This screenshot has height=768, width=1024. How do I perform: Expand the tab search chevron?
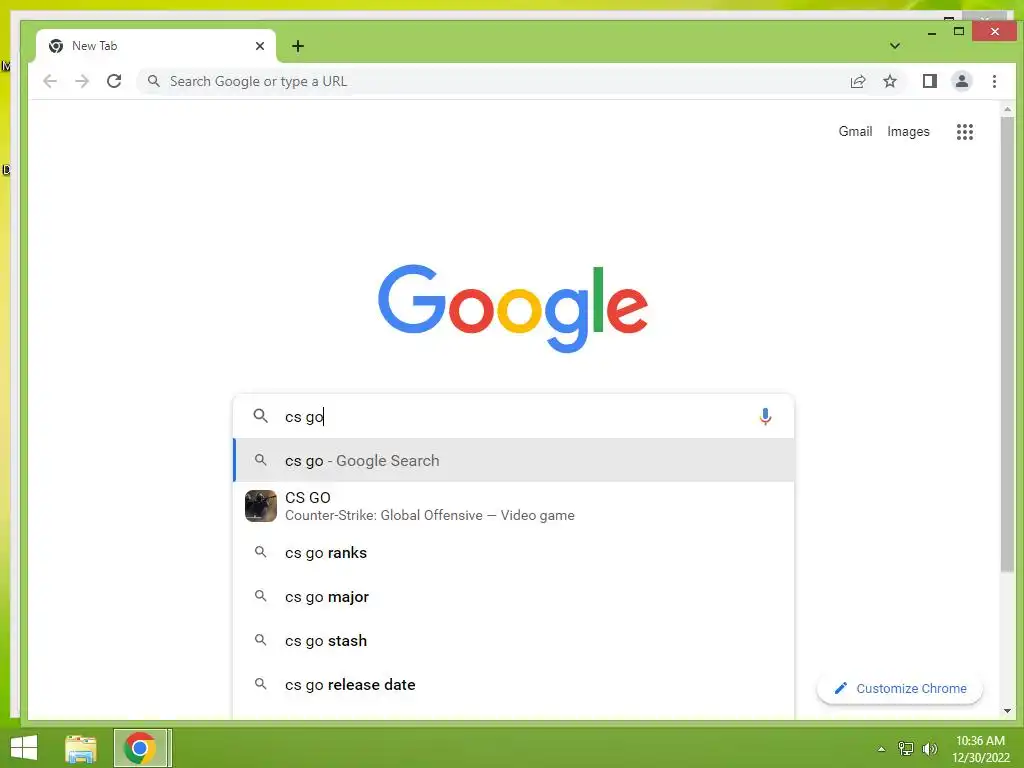(x=895, y=46)
